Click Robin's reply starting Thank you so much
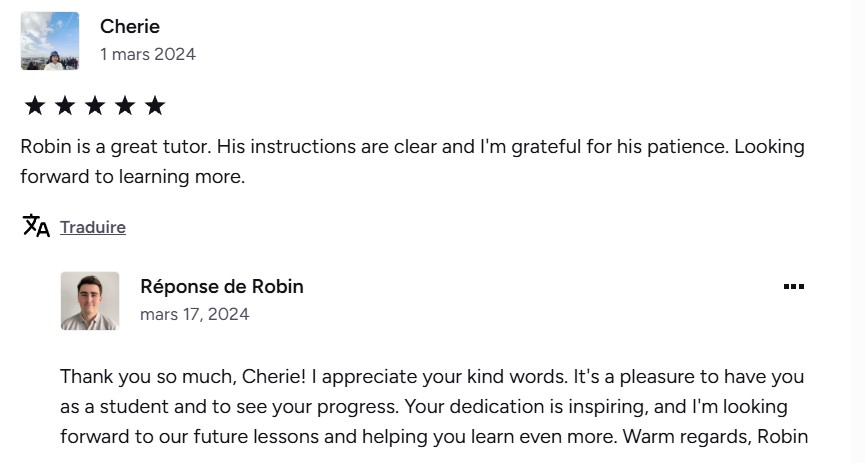This screenshot has height=463, width=865. [434, 406]
